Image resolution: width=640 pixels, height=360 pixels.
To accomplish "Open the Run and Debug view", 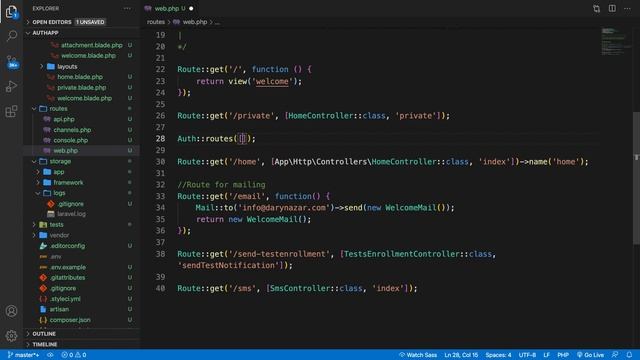I will pyautogui.click(x=11, y=87).
